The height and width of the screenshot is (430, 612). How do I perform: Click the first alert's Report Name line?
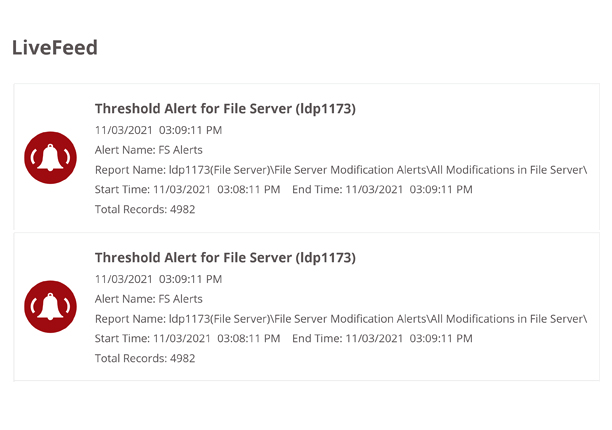[341, 170]
